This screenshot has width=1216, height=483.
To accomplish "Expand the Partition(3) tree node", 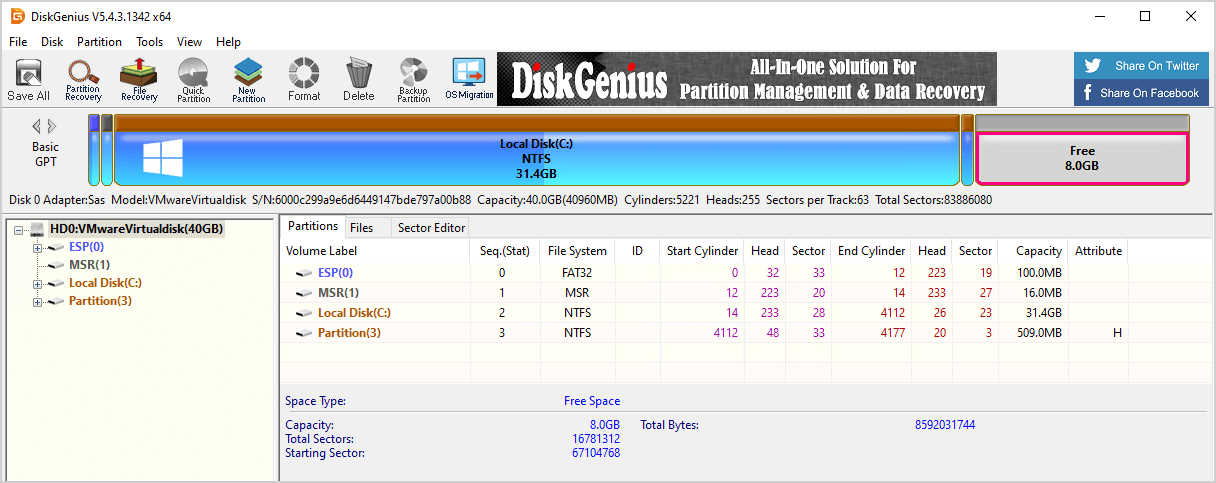I will point(38,301).
